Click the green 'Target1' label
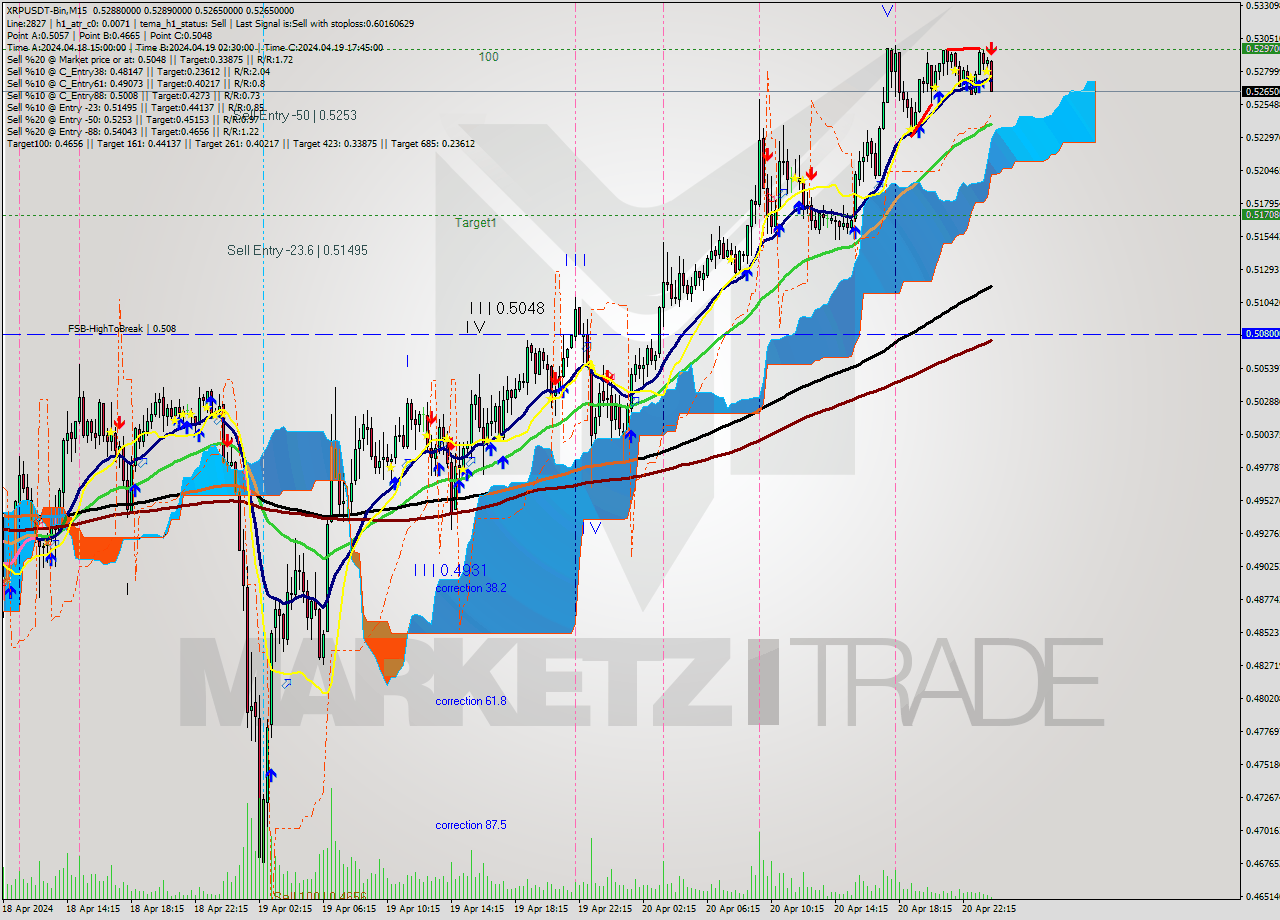Image resolution: width=1280 pixels, height=920 pixels. [475, 223]
